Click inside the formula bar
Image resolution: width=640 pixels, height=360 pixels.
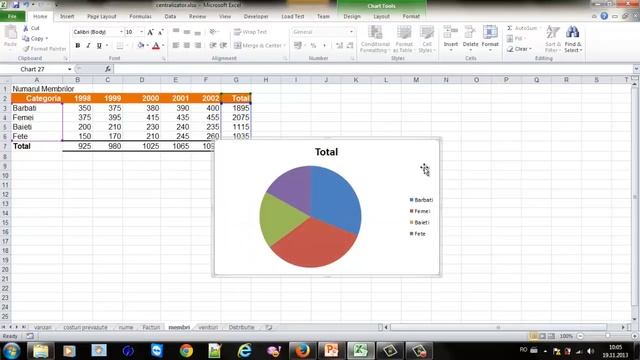tap(373, 69)
